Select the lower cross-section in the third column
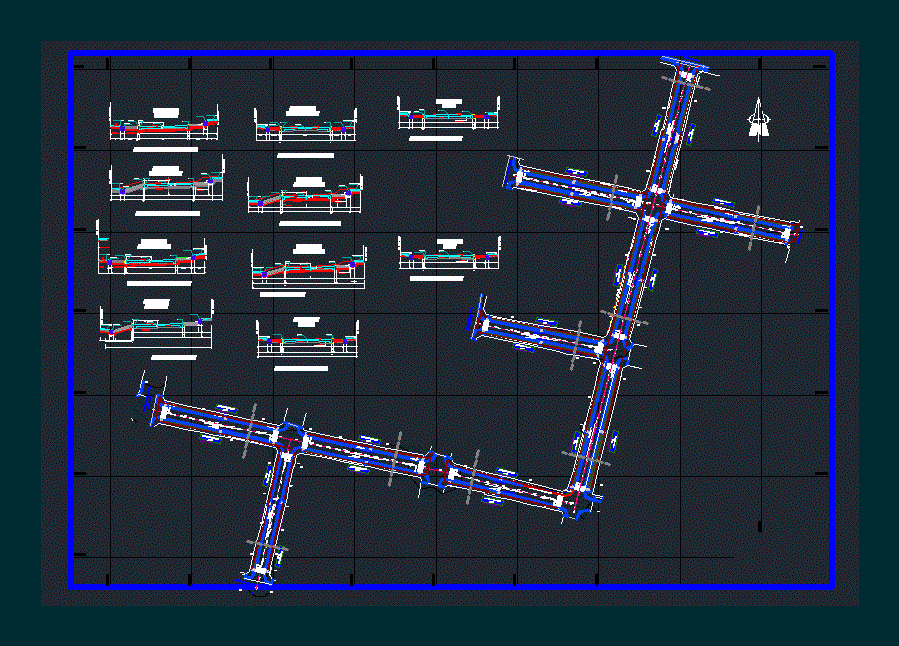 449,256
